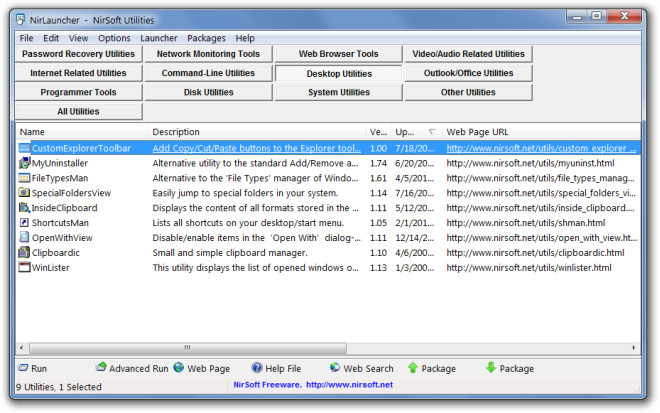Click the horizontal scrollbar thumb
The width and height of the screenshot is (660, 413).
pos(188,348)
